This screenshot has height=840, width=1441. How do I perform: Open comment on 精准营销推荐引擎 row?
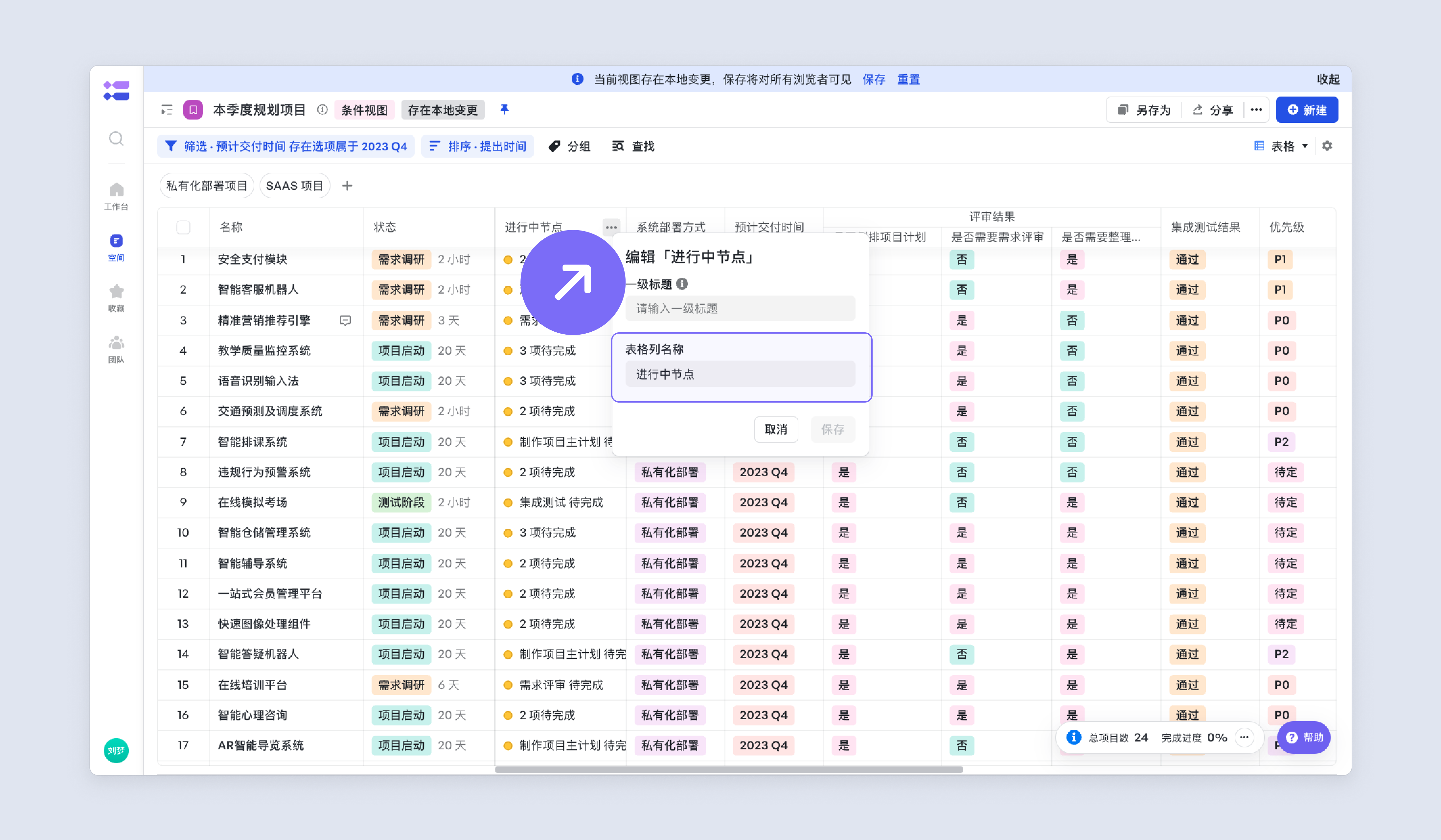tap(345, 320)
